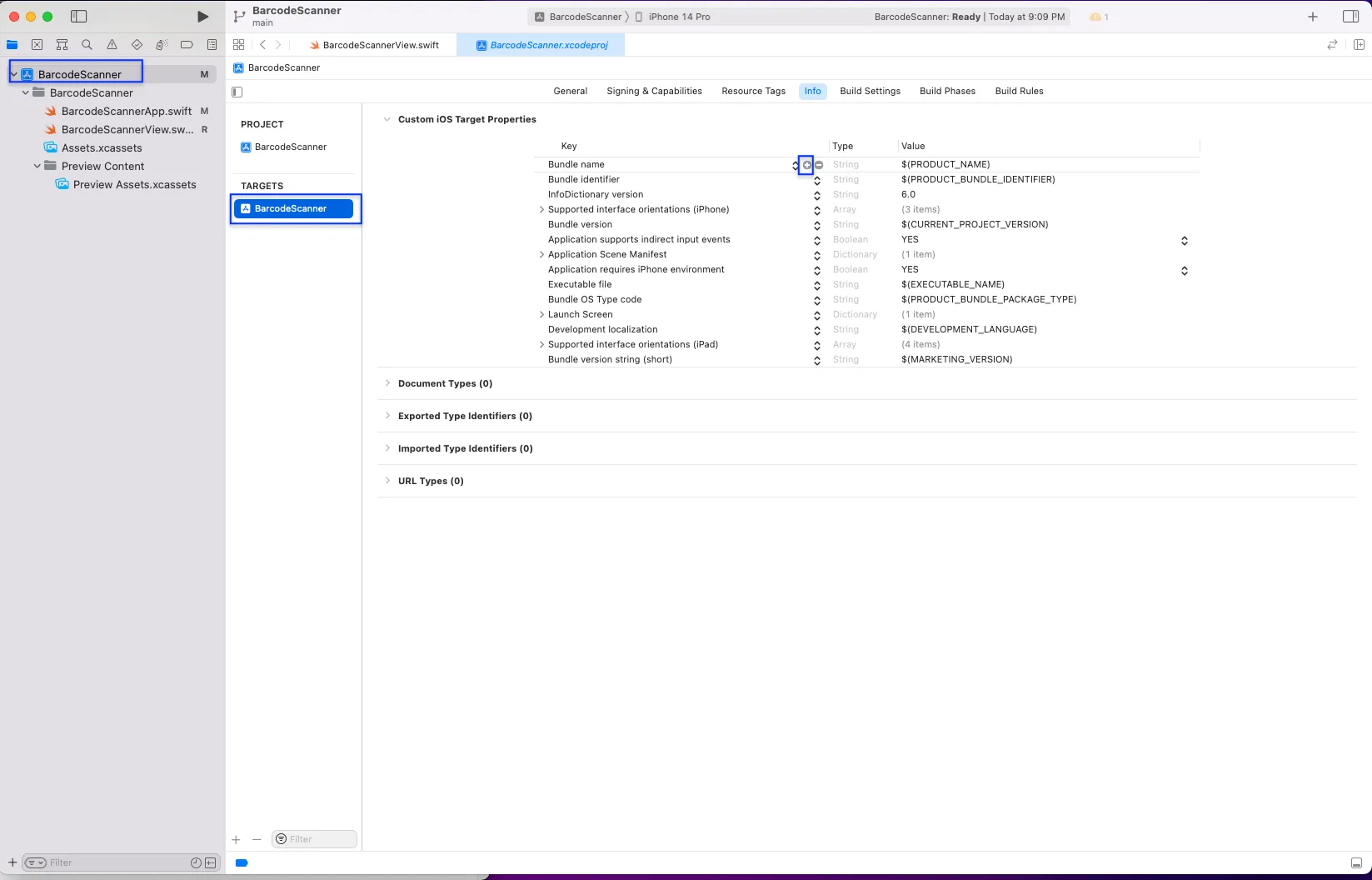Screen dimensions: 1372x880
Task: Click the editor review changes arrows icon
Action: [1332, 45]
